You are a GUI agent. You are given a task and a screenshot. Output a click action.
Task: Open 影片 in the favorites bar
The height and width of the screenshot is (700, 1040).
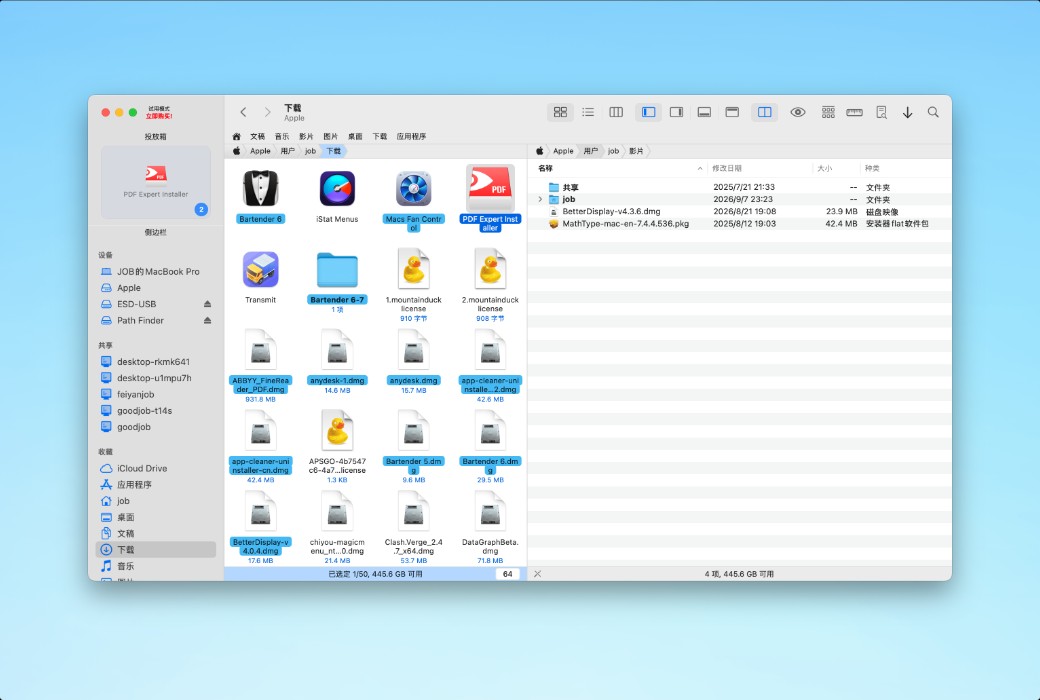[x=306, y=136]
